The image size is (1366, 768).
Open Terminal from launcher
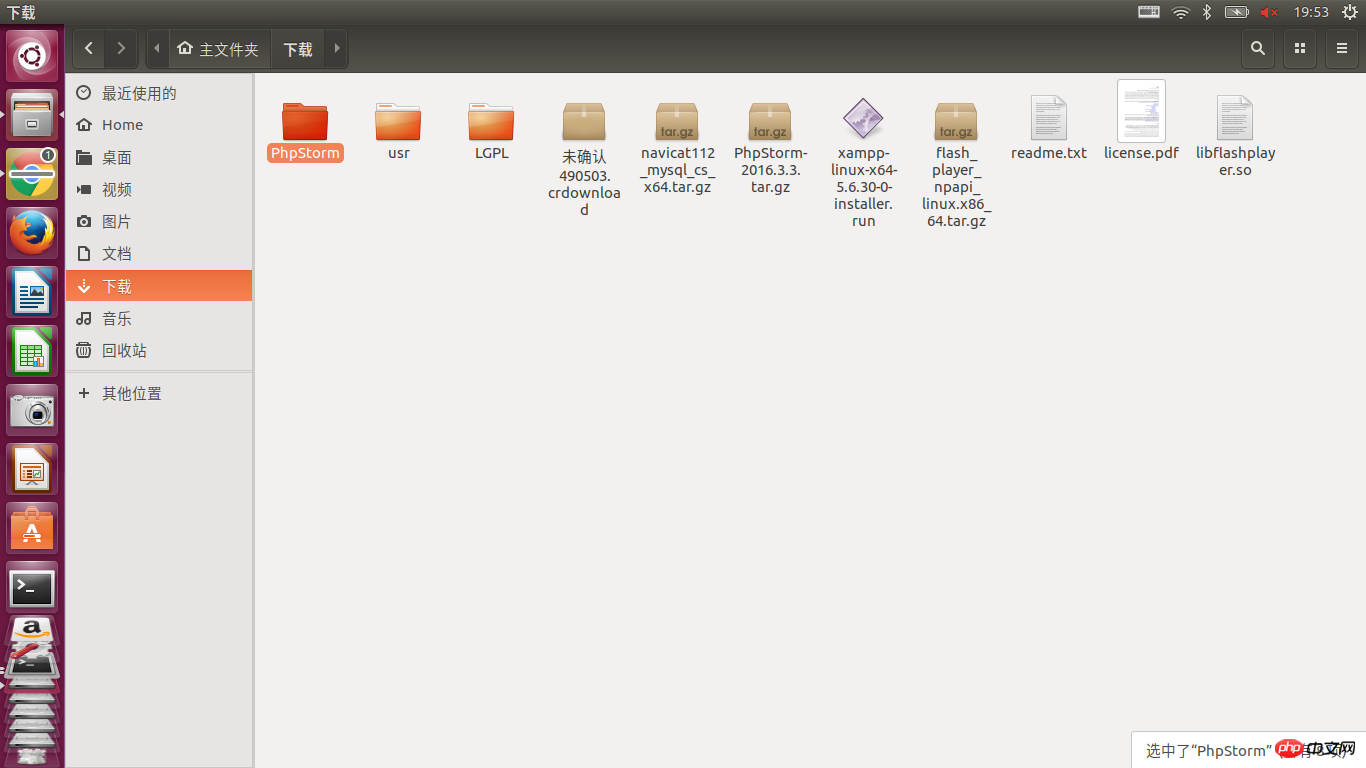click(x=32, y=588)
